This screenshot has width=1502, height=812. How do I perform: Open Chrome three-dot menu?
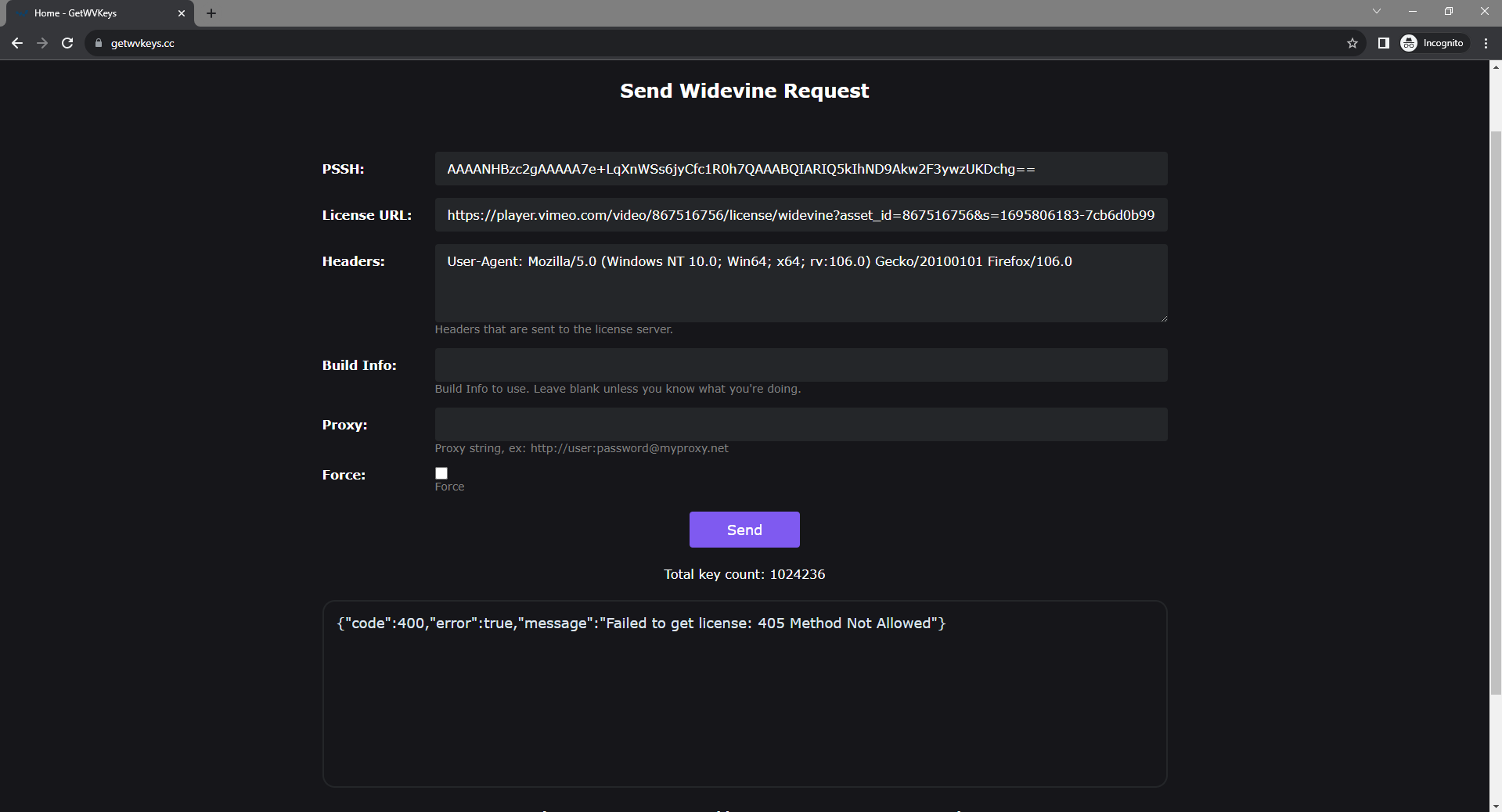tap(1486, 43)
